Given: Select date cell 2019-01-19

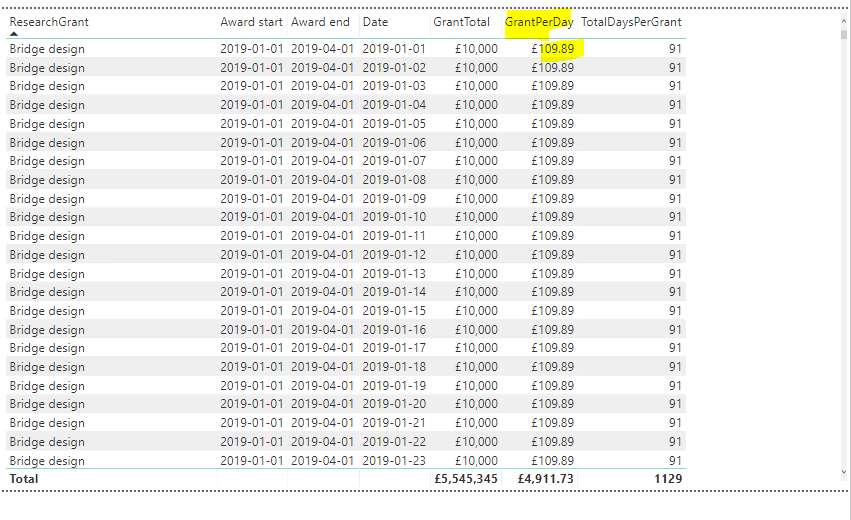Looking at the screenshot, I should (x=394, y=385).
